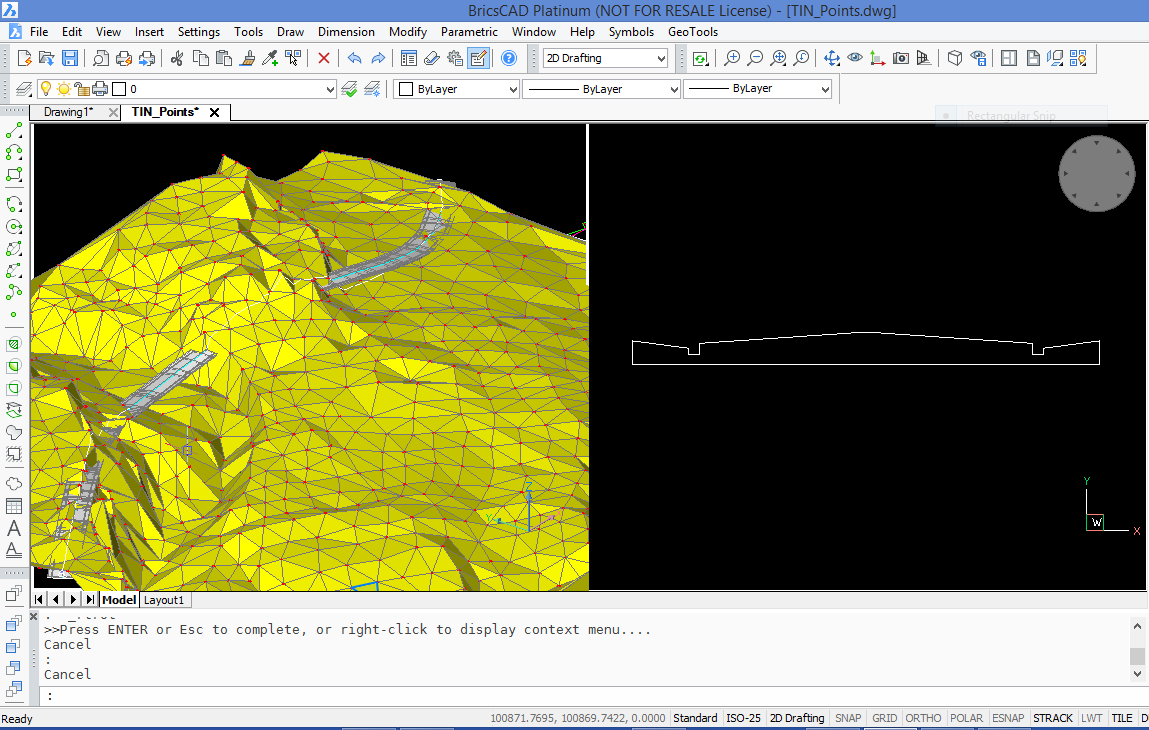This screenshot has height=730, width=1149.
Task: Click the Save drawing icon
Action: tap(70, 58)
